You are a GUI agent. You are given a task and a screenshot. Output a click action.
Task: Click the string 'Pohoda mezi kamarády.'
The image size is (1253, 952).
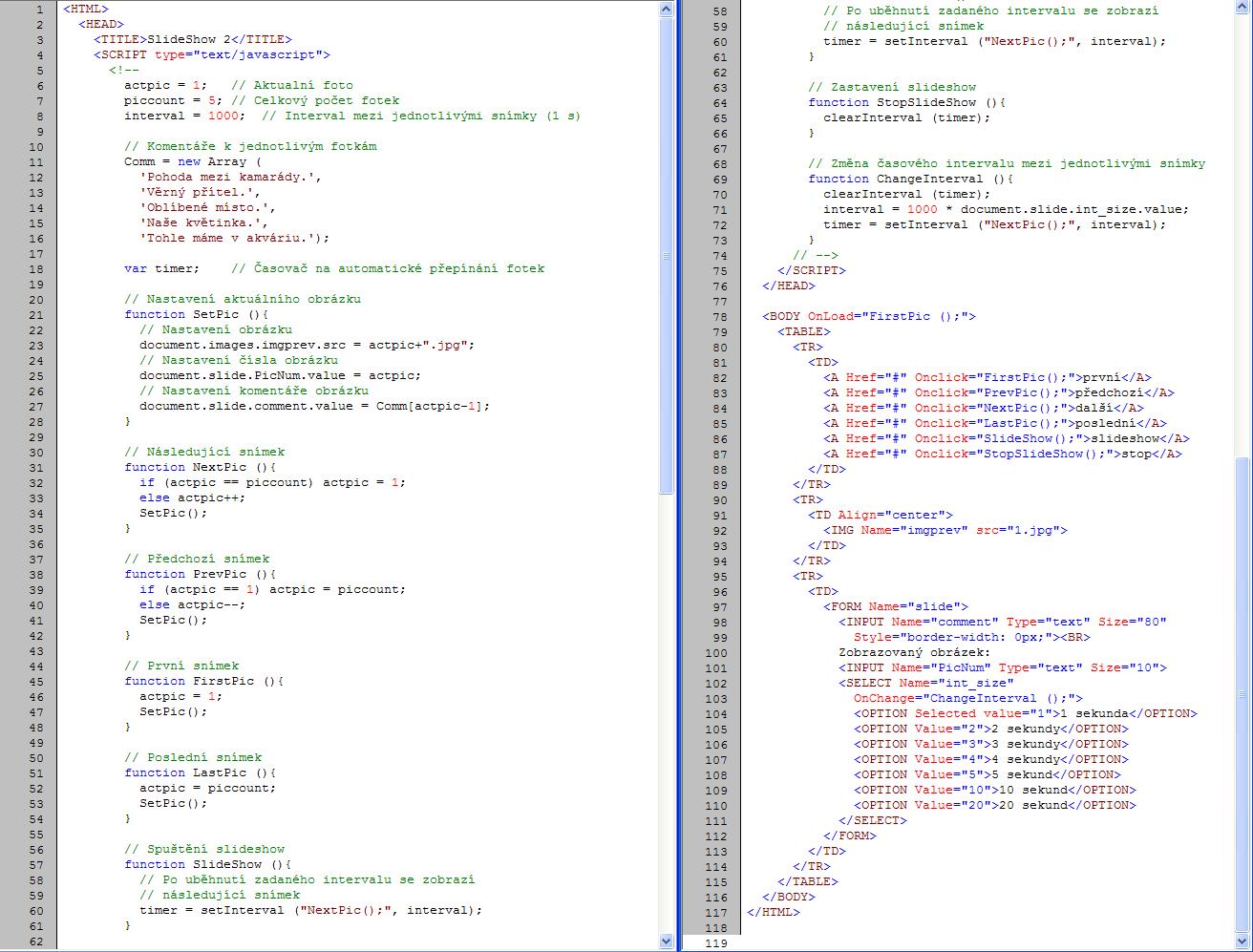226,177
